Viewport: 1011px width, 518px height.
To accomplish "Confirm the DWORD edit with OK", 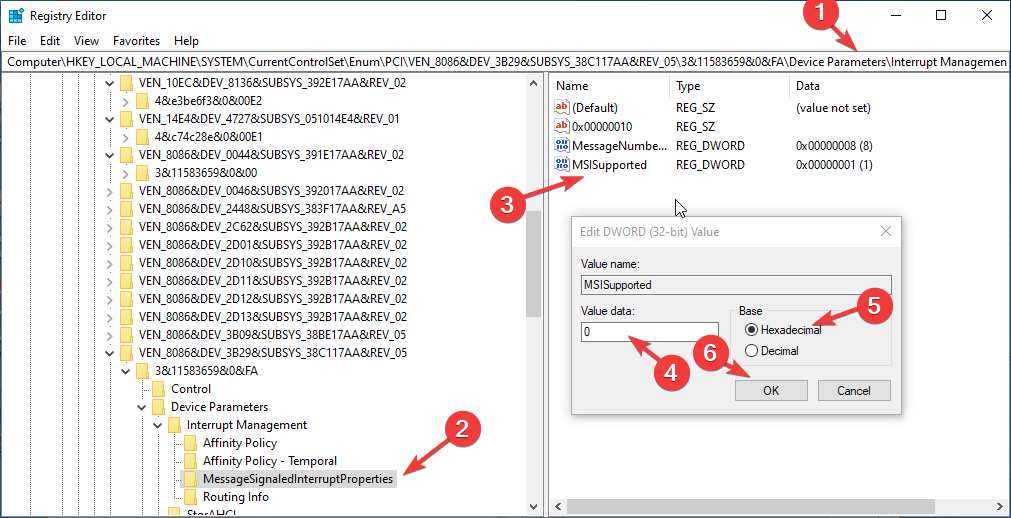I will click(x=771, y=390).
